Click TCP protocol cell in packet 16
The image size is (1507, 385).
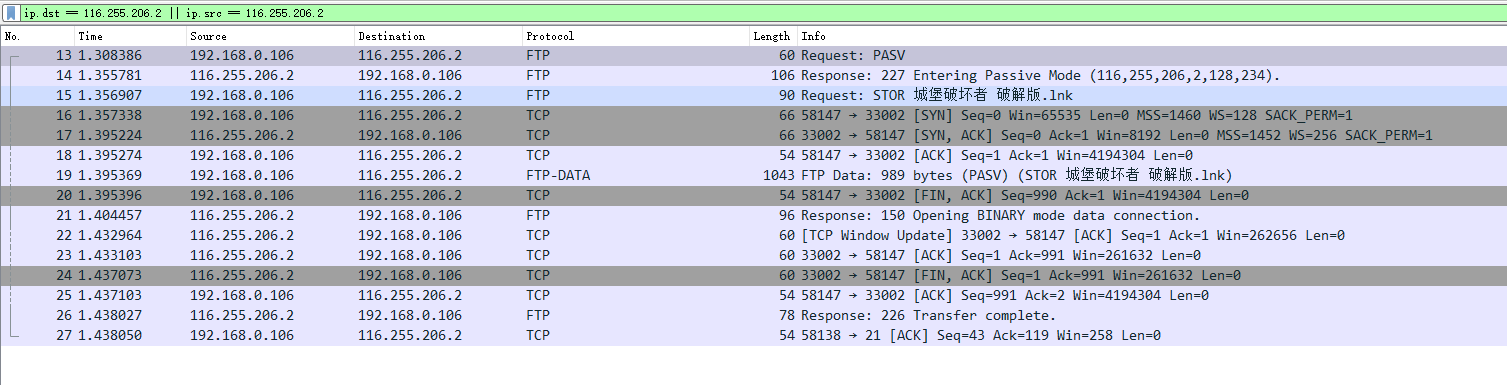click(538, 115)
